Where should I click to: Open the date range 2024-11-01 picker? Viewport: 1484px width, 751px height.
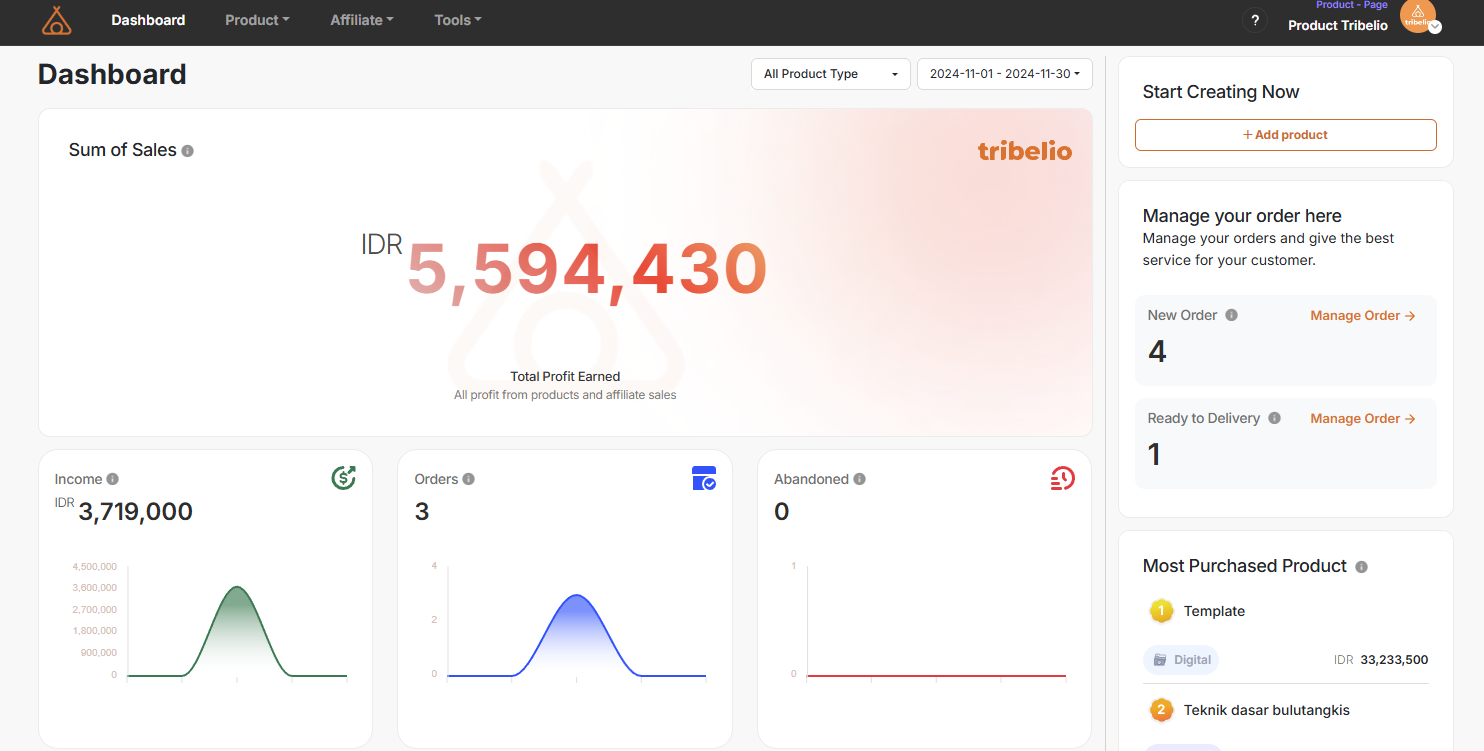click(x=1004, y=74)
